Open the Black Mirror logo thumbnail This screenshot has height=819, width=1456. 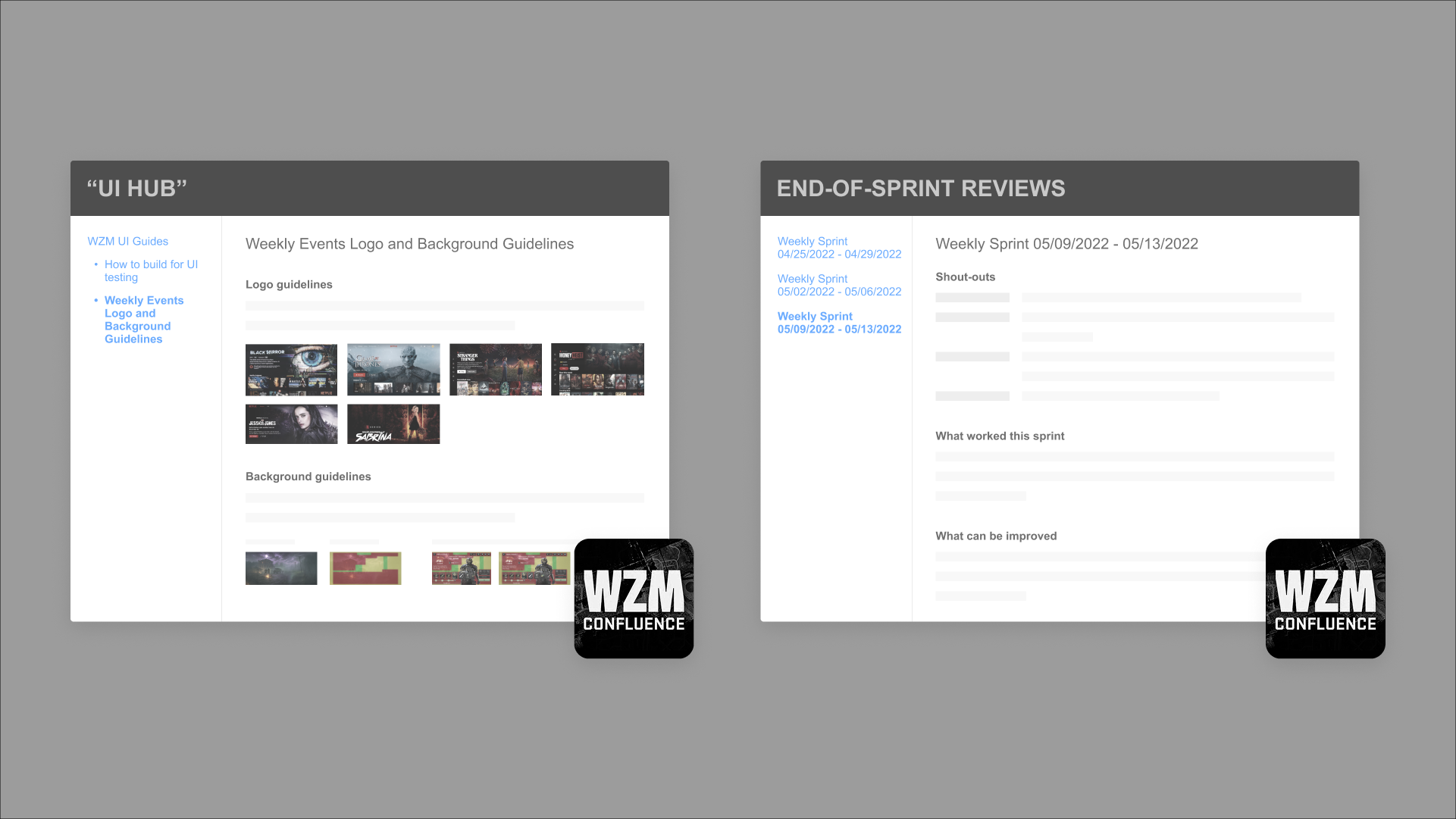coord(291,370)
